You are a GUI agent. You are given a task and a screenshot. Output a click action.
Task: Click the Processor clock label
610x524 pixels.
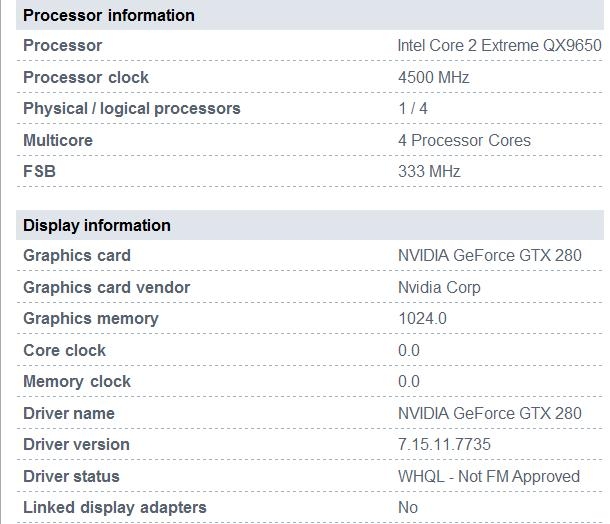coord(86,77)
